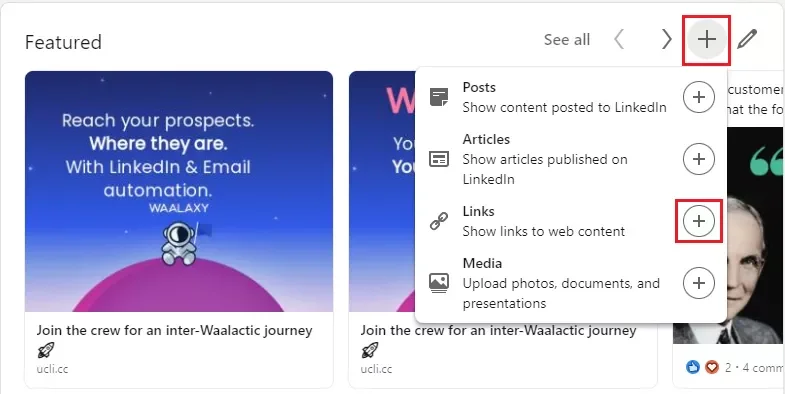Go to the next featured items with right chevron

click(666, 39)
